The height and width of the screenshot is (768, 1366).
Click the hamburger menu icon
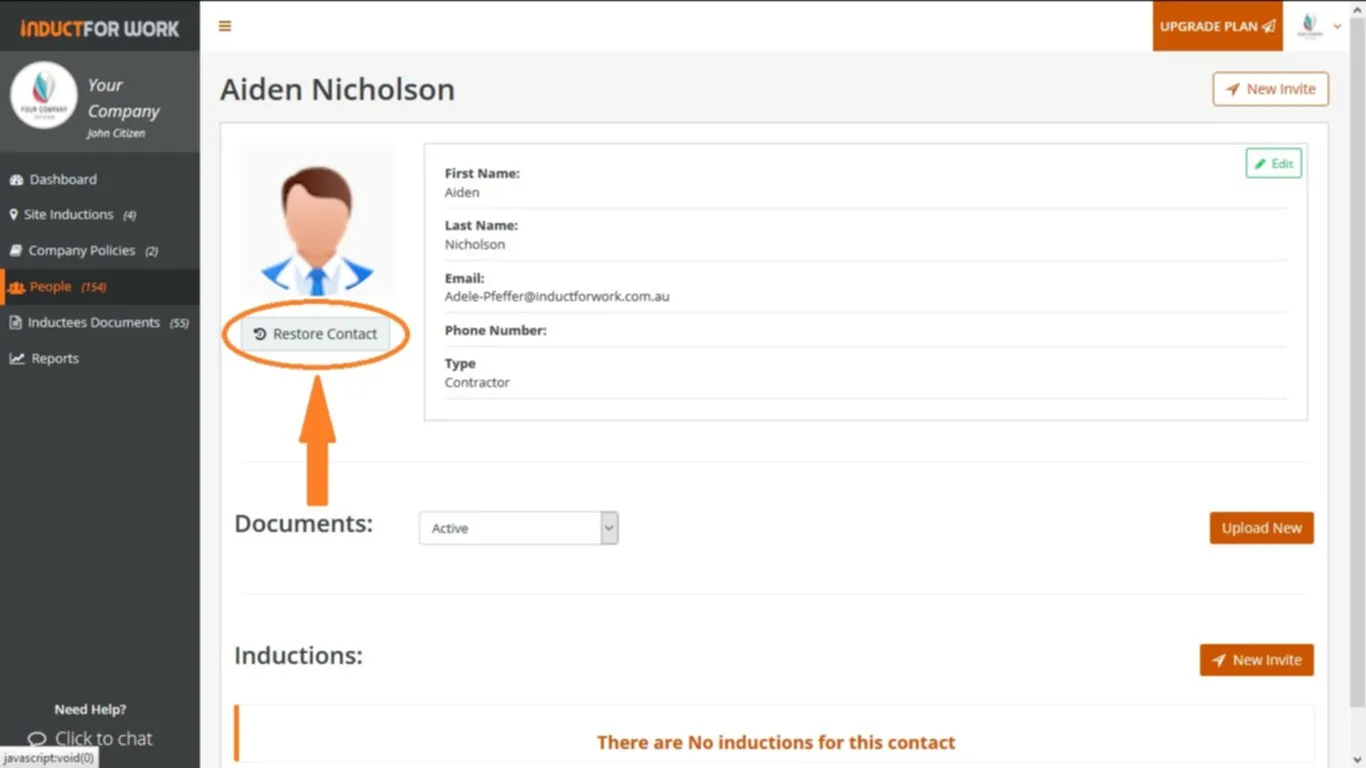click(225, 26)
